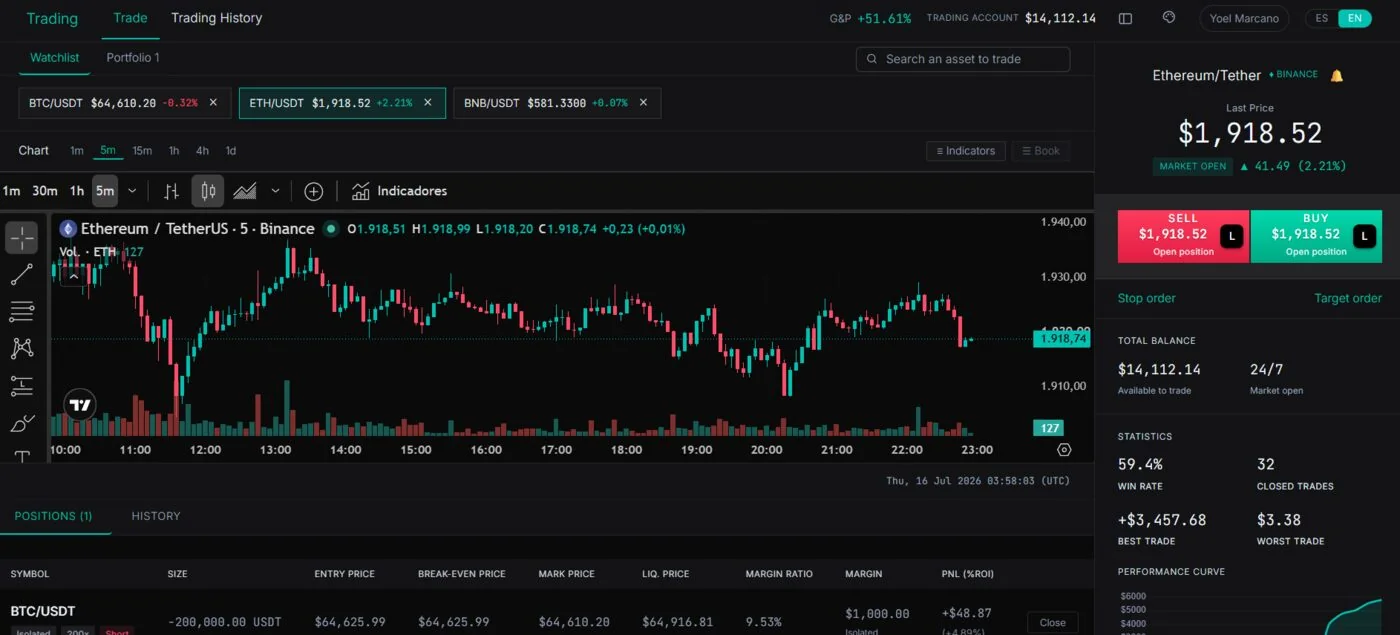Select the trend line drawing tool
The image size is (1400, 635).
pos(22,274)
